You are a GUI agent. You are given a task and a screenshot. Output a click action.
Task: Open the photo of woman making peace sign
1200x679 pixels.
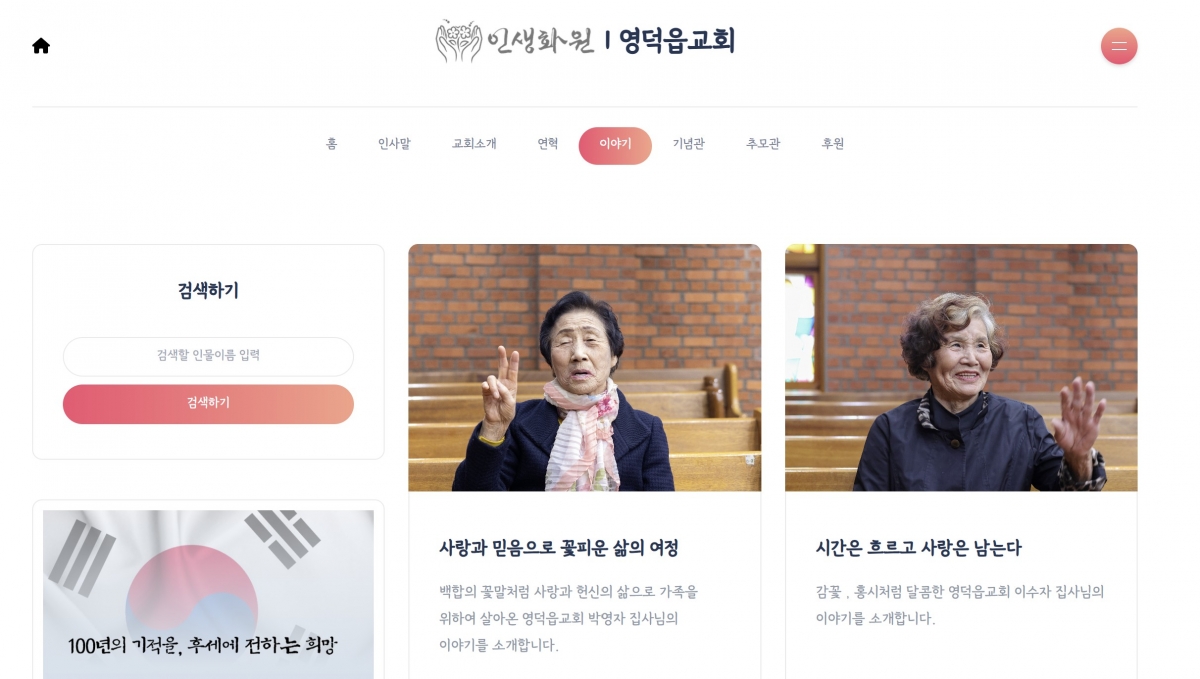click(x=585, y=368)
